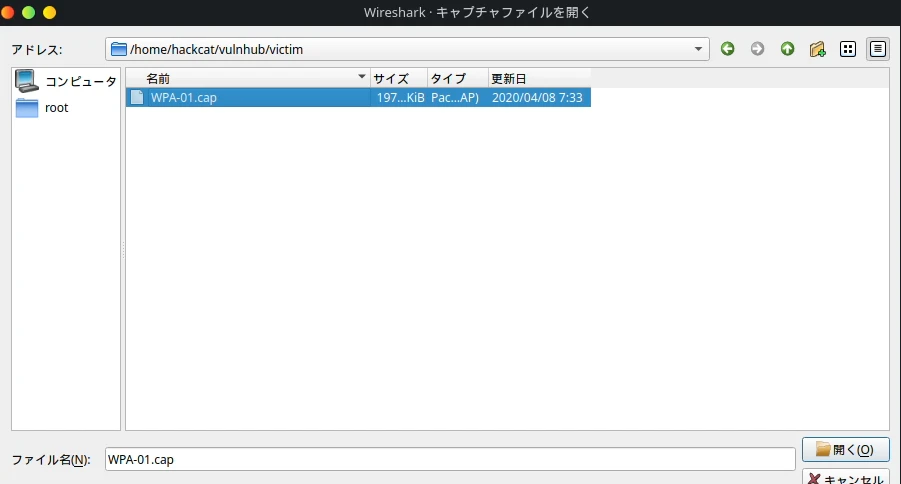Screen dimensions: 901x484
Task: Select the WPA-01.cap file name
Action: [x=183, y=97]
